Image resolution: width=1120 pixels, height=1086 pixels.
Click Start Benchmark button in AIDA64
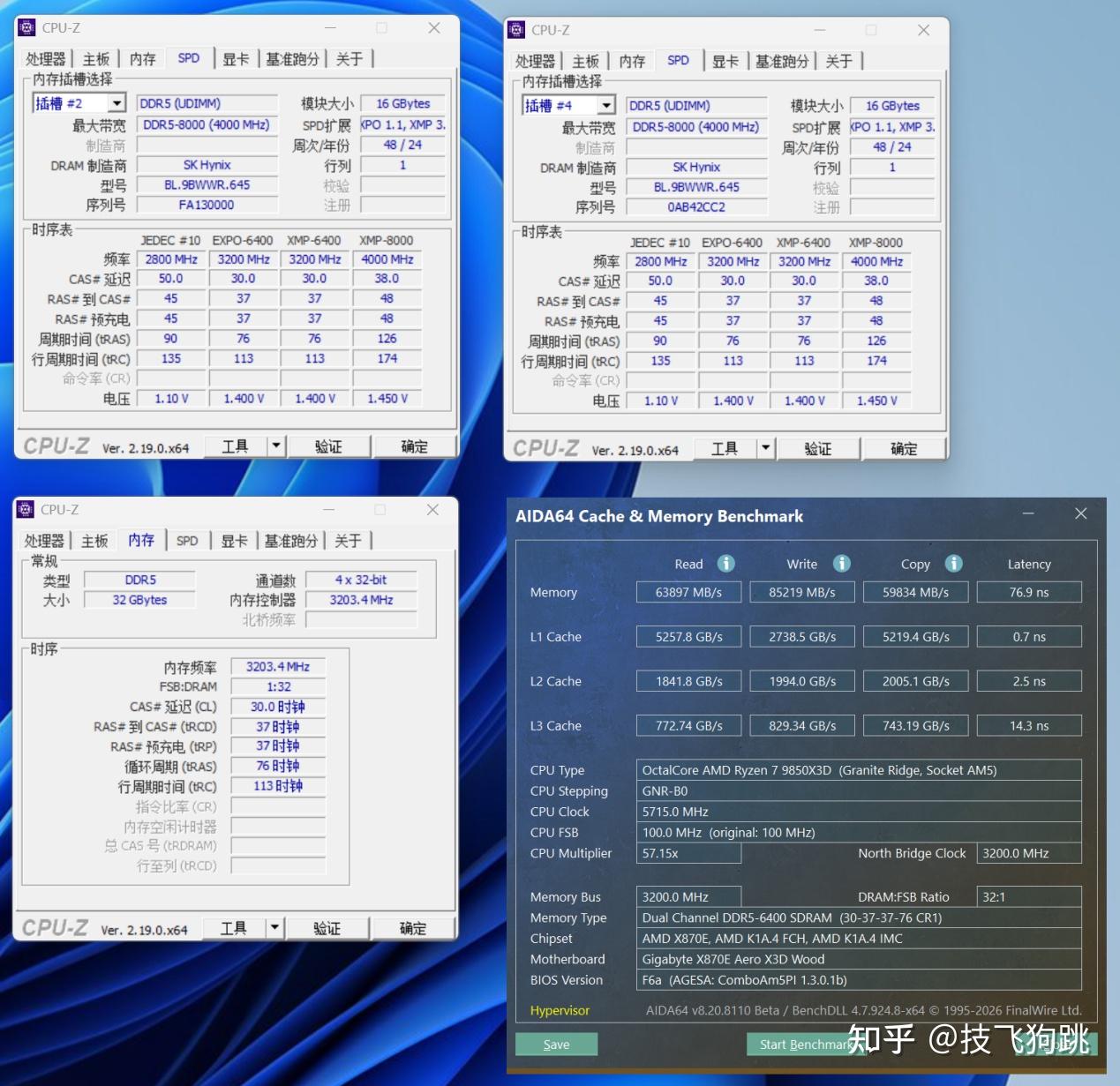pos(807,1045)
